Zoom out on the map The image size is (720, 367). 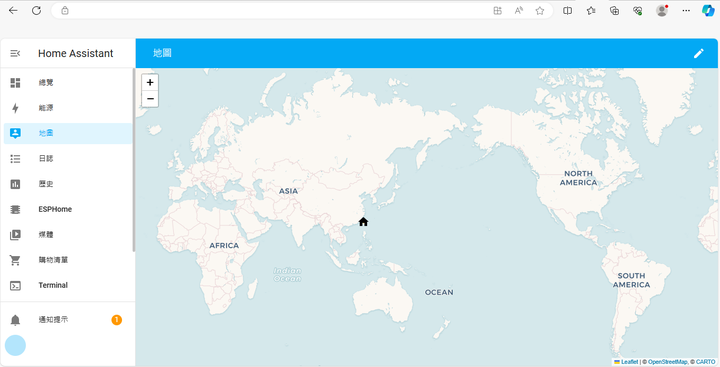[150, 99]
